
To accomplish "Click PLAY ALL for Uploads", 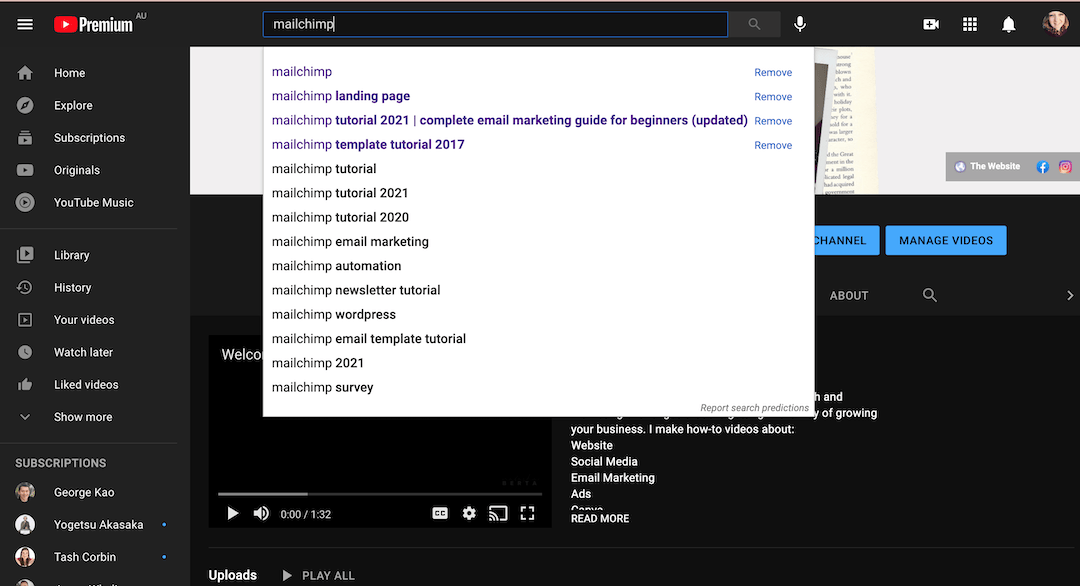I will coord(318,576).
